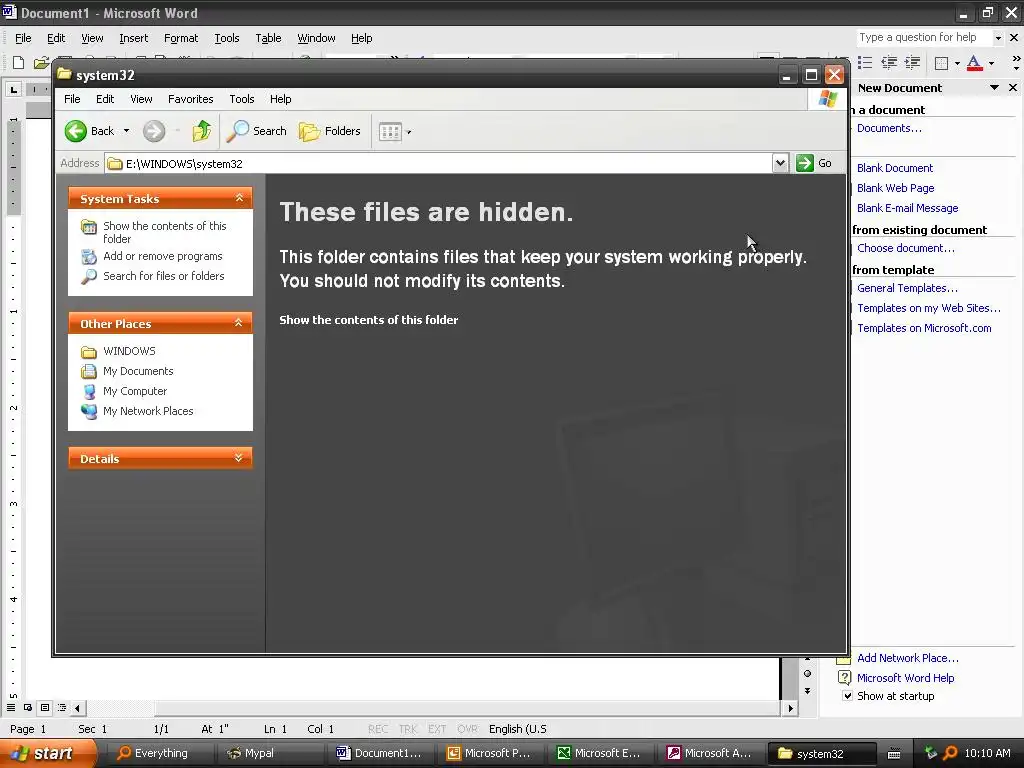The image size is (1024, 768).
Task: Click the Go button next to Address
Action: tap(814, 163)
